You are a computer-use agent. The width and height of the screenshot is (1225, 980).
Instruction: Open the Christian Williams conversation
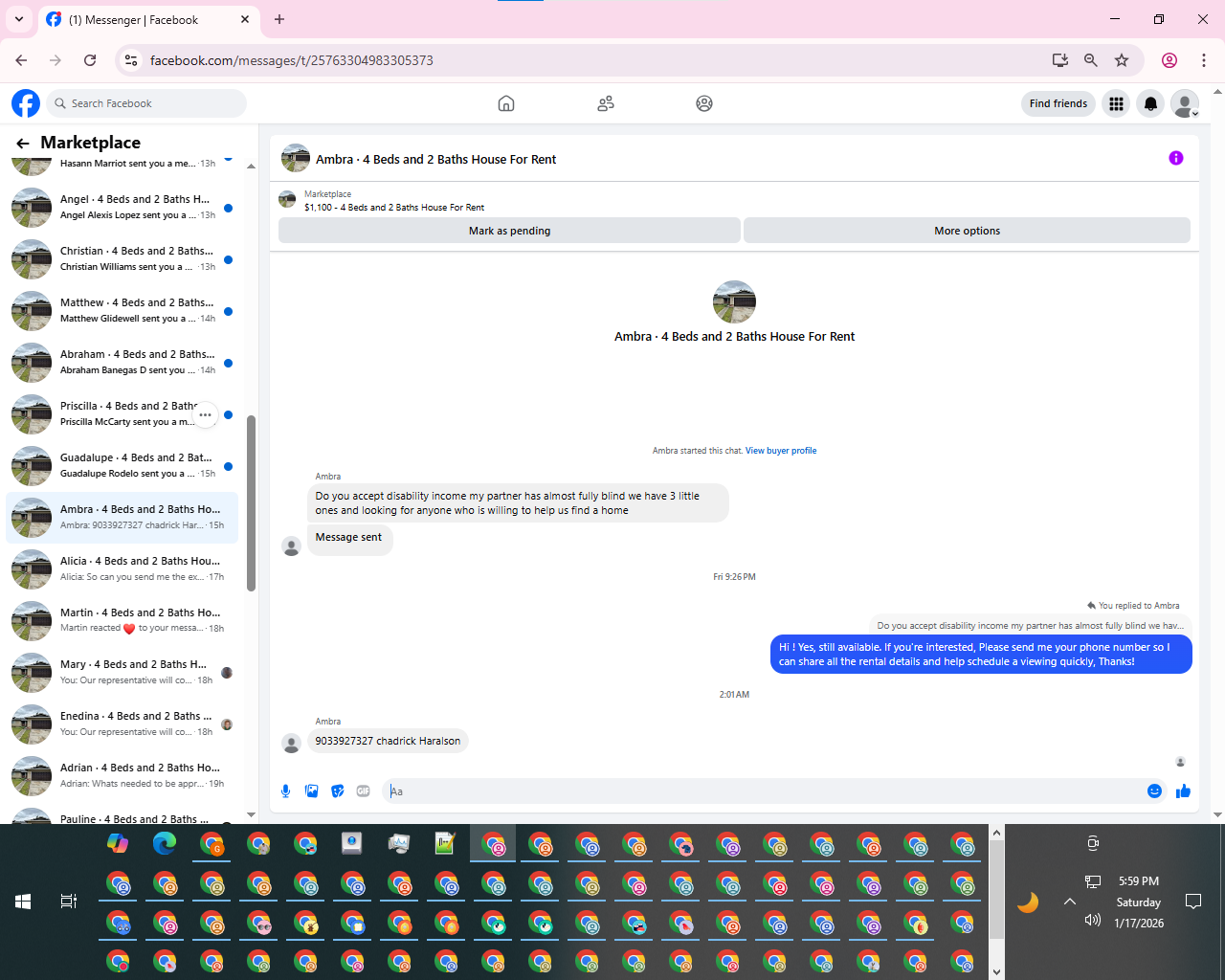[122, 258]
